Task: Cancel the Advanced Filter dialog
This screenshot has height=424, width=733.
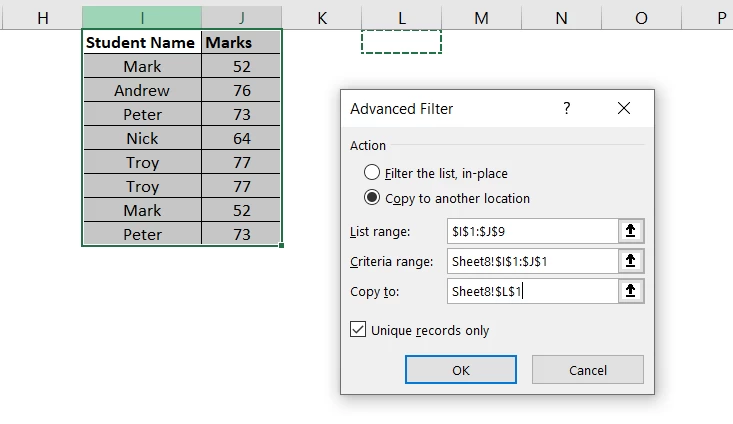Action: [x=588, y=370]
